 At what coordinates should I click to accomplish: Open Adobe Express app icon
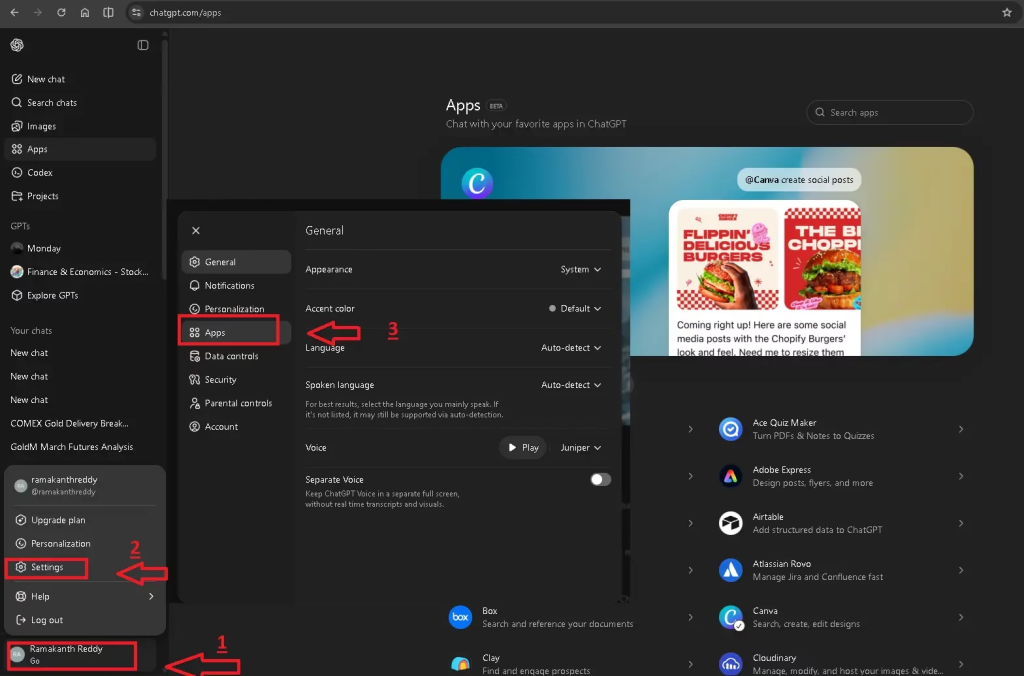tap(731, 476)
